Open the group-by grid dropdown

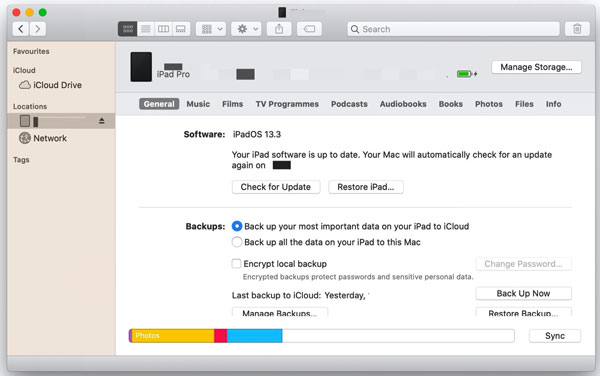tap(211, 29)
